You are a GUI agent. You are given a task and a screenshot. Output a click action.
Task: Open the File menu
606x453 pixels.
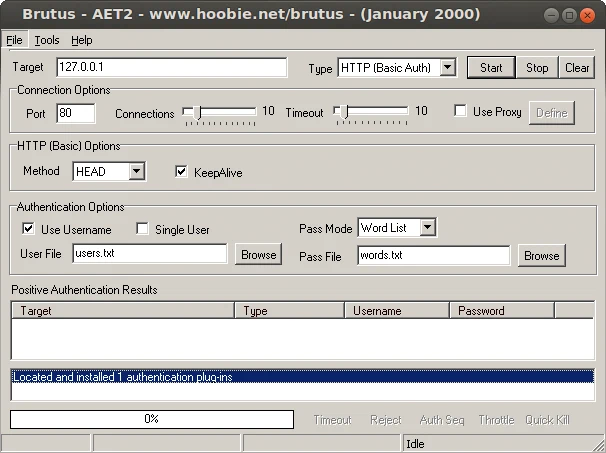tap(14, 40)
